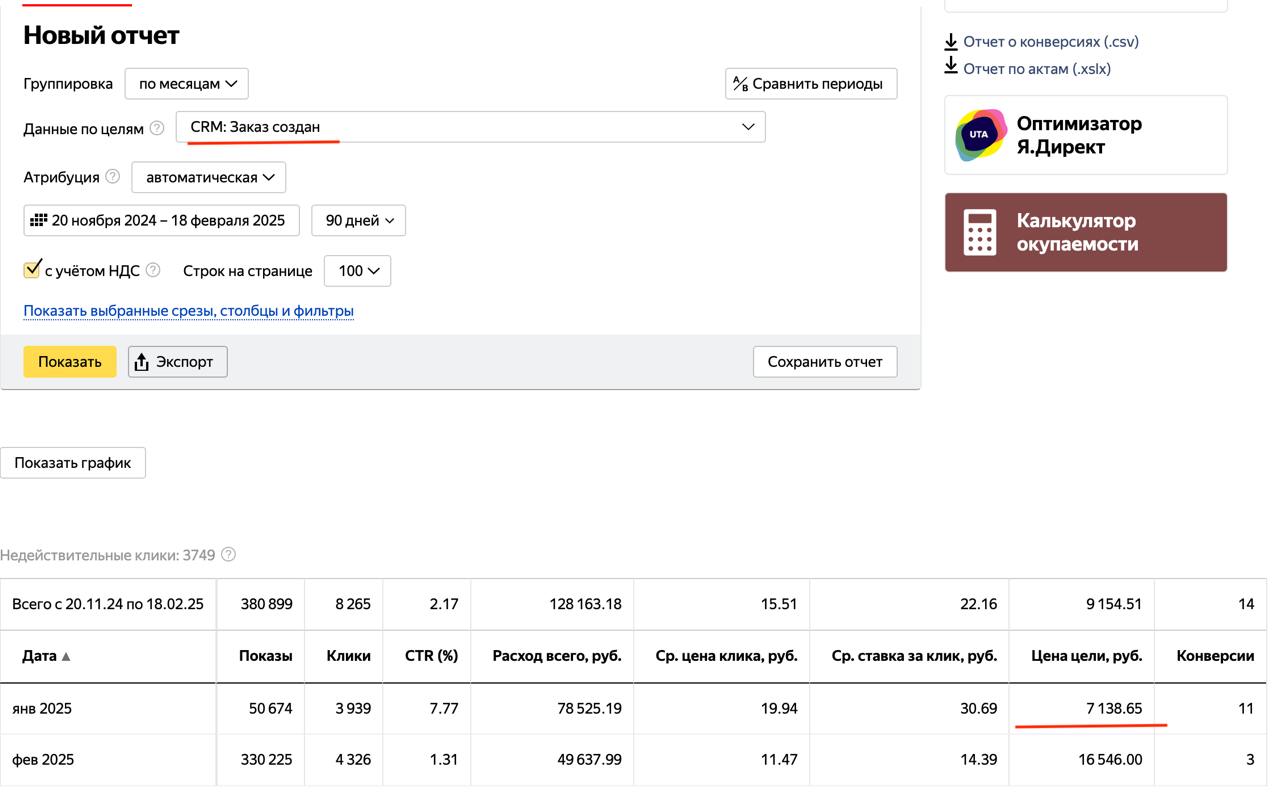Click the Ср. ставка за клик, руб. header
Viewport: 1280px width, 795px height.
click(x=914, y=656)
